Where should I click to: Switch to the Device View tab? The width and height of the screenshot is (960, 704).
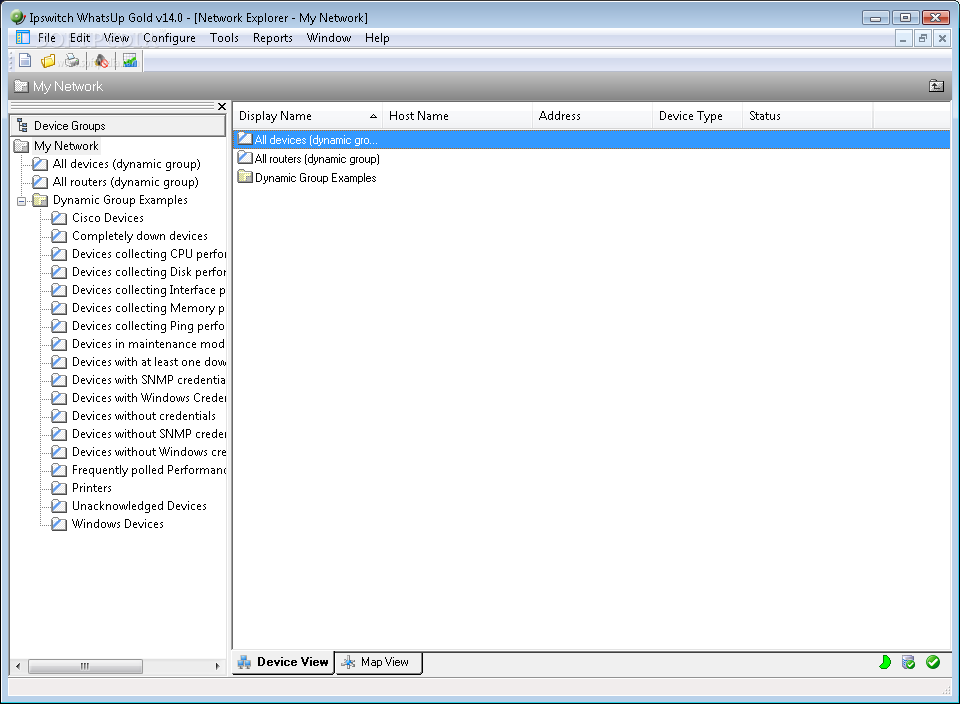coord(283,662)
